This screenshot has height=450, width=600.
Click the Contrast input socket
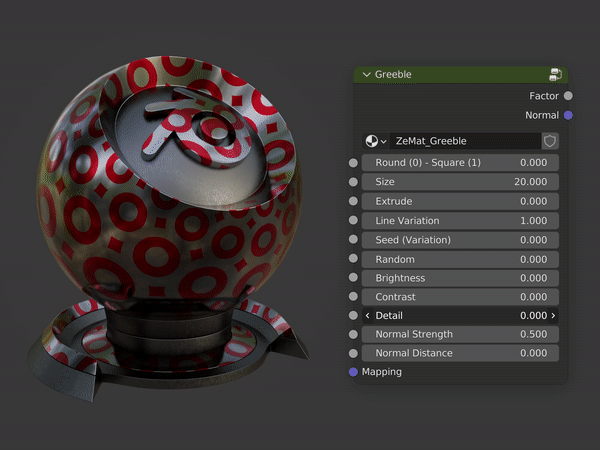pyautogui.click(x=353, y=297)
